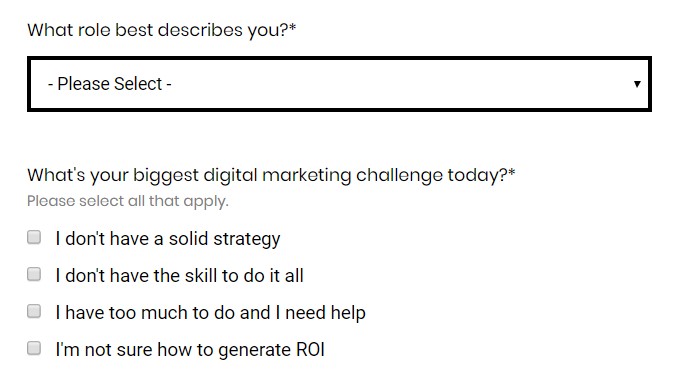681x390 pixels.
Task: Click the word 'ROI' in last option
Action: pos(310,350)
